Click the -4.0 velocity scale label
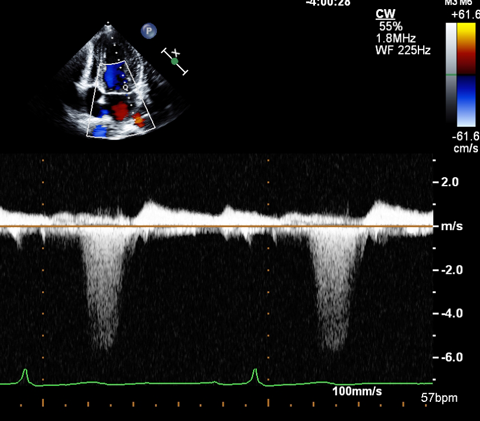Viewport: 480px width, 421px height. pos(452,313)
